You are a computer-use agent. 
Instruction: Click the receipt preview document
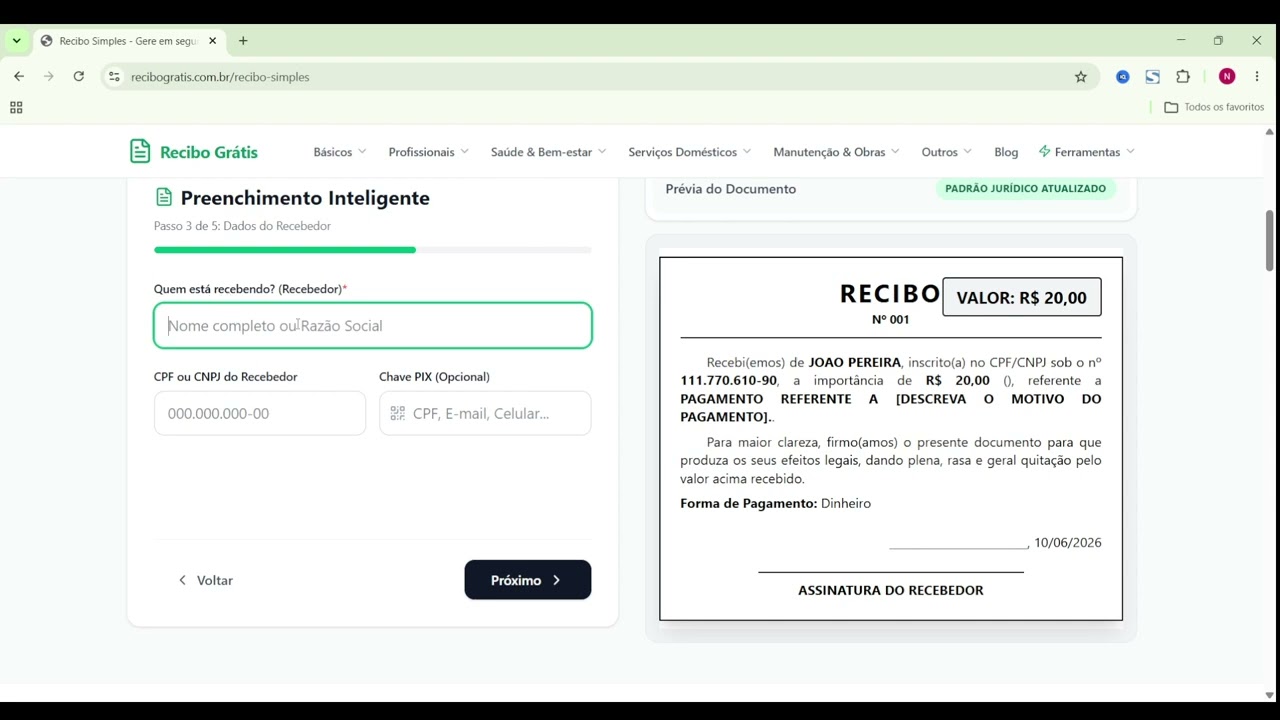[891, 439]
